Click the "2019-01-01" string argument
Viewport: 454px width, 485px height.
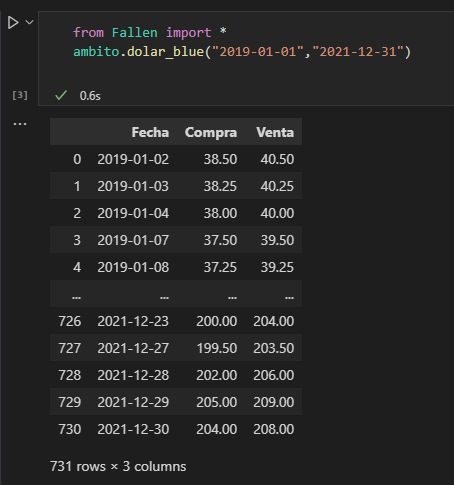(258, 52)
